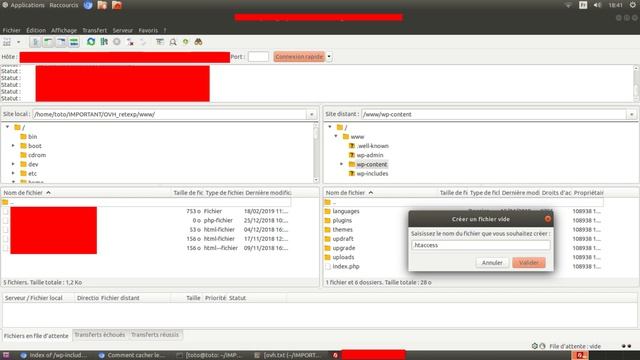Click Valider to create the file

coord(529,262)
